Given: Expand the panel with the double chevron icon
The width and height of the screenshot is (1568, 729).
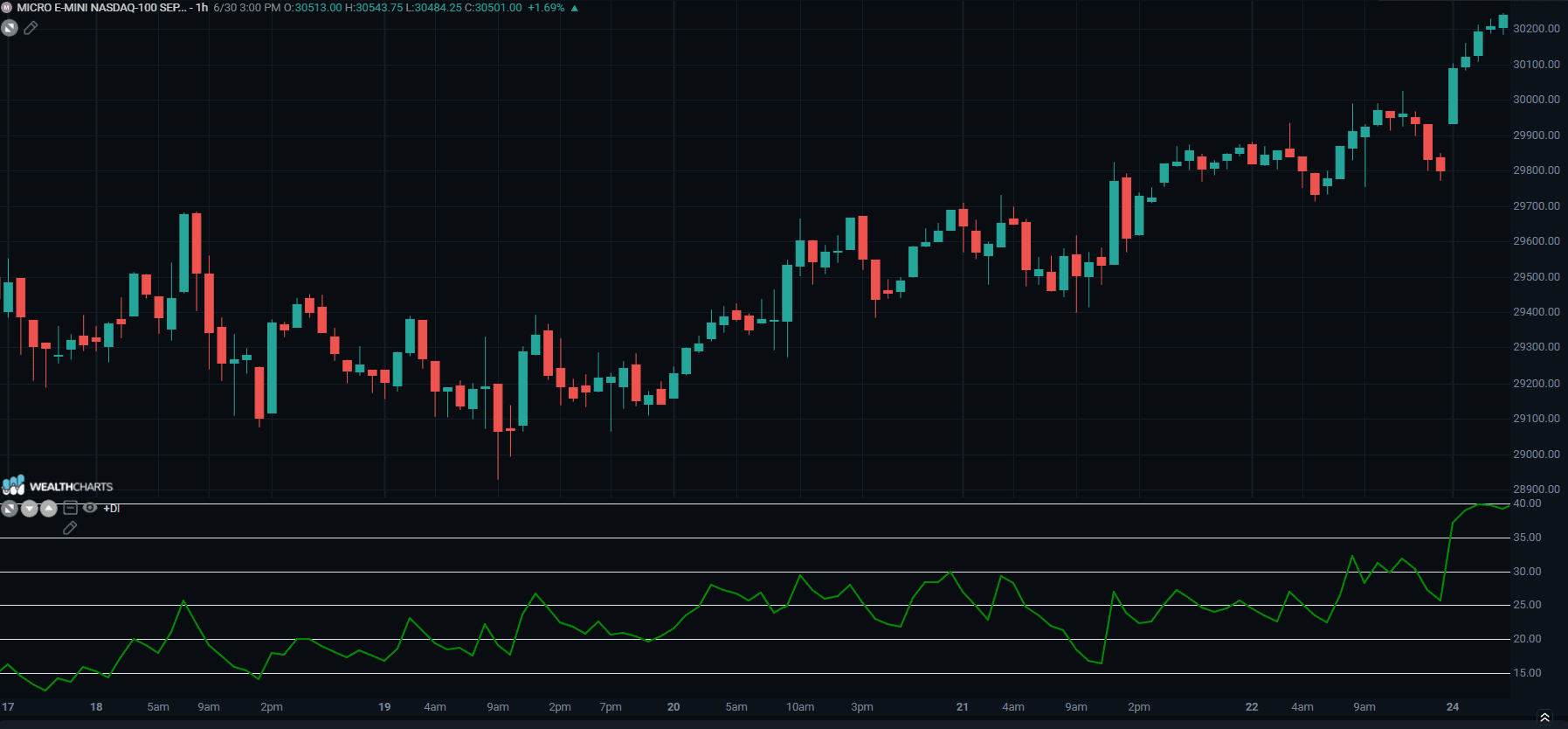Looking at the screenshot, I should click(x=1544, y=718).
